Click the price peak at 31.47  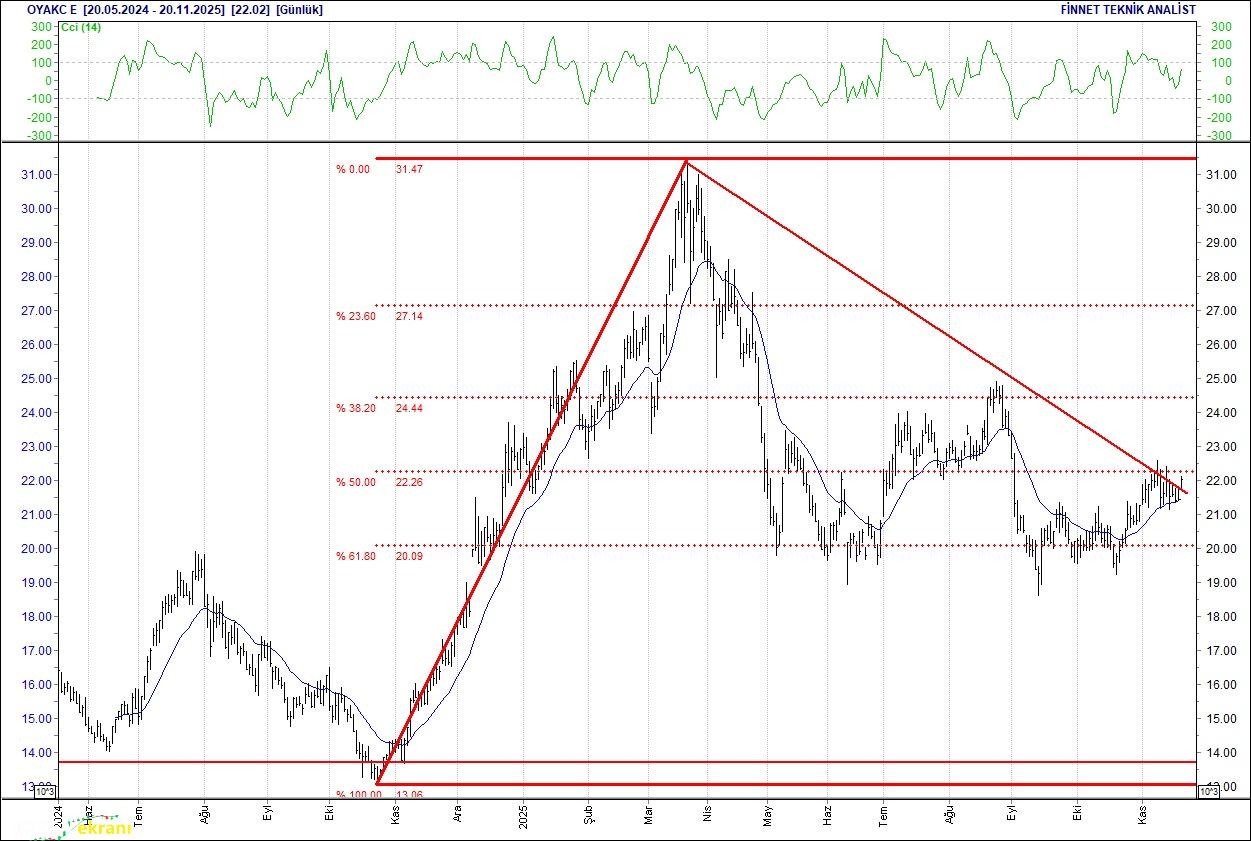click(685, 161)
